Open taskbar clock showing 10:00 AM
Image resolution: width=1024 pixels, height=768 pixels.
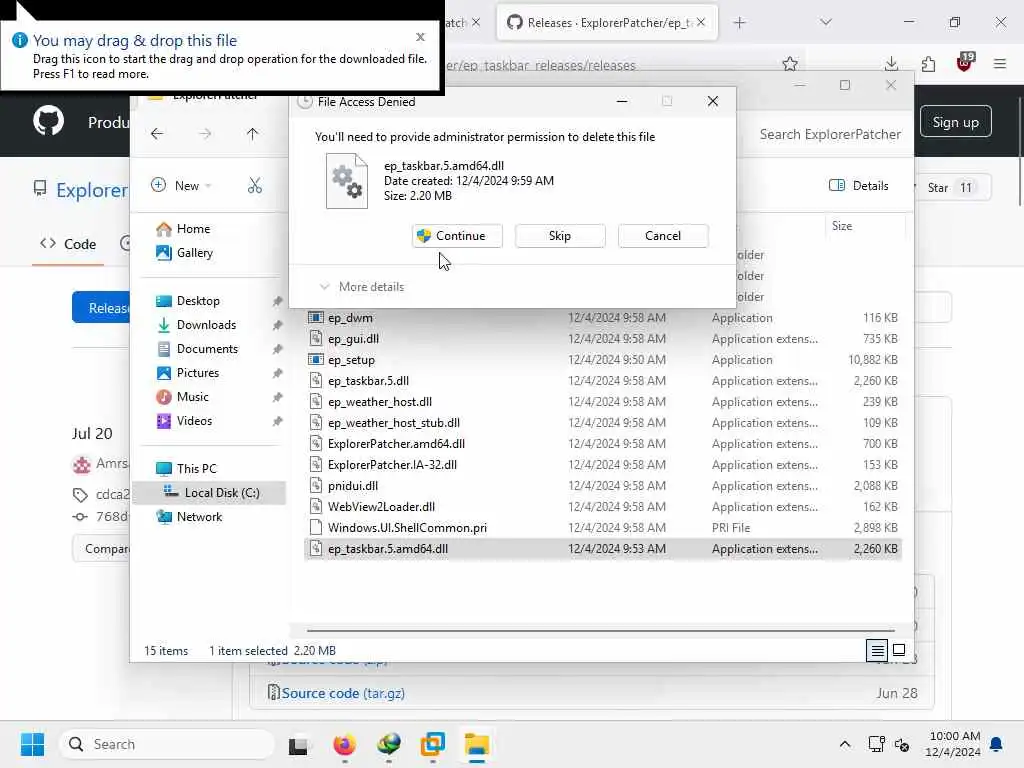(954, 744)
